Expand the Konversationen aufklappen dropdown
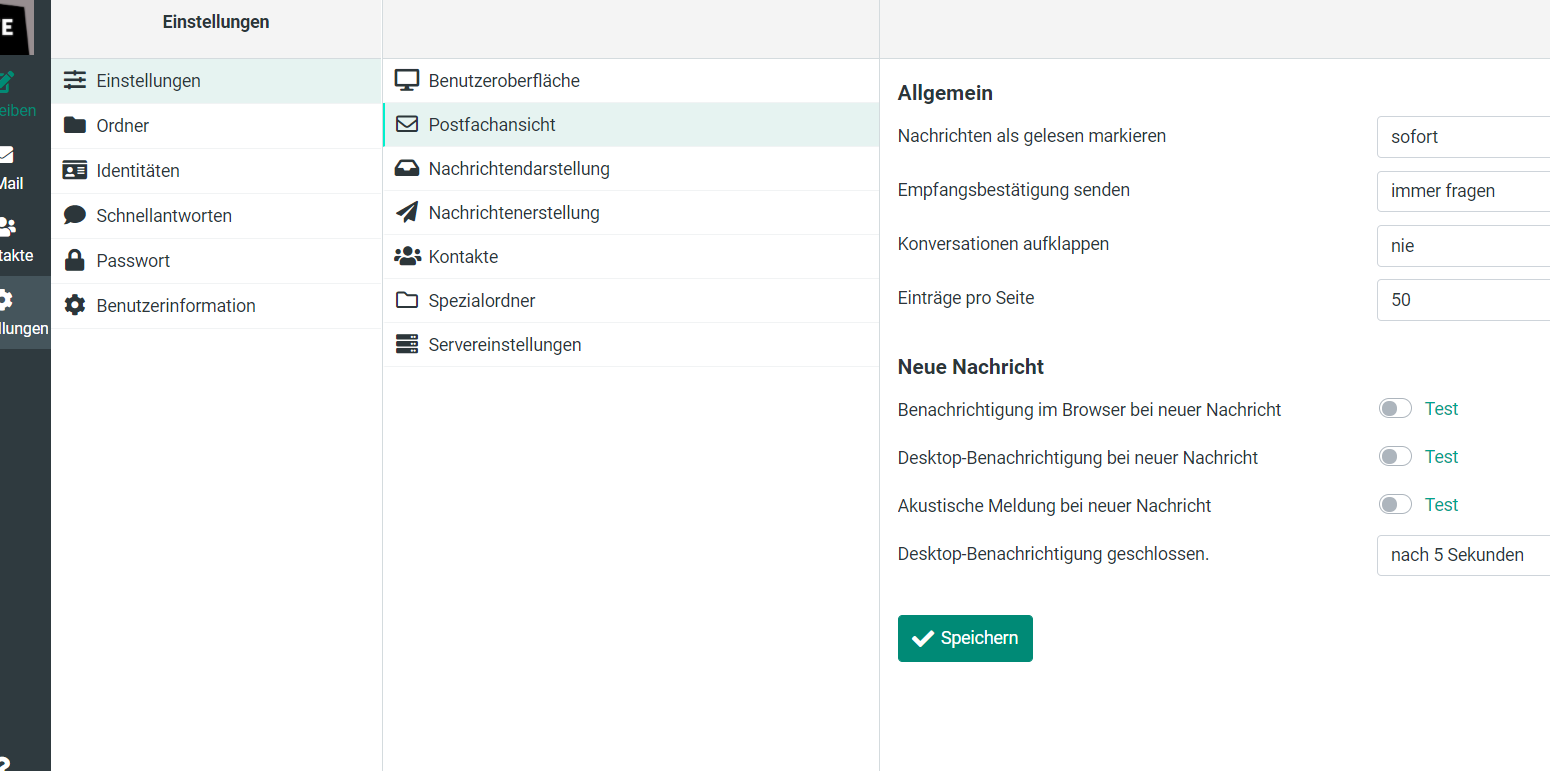 click(x=1463, y=245)
